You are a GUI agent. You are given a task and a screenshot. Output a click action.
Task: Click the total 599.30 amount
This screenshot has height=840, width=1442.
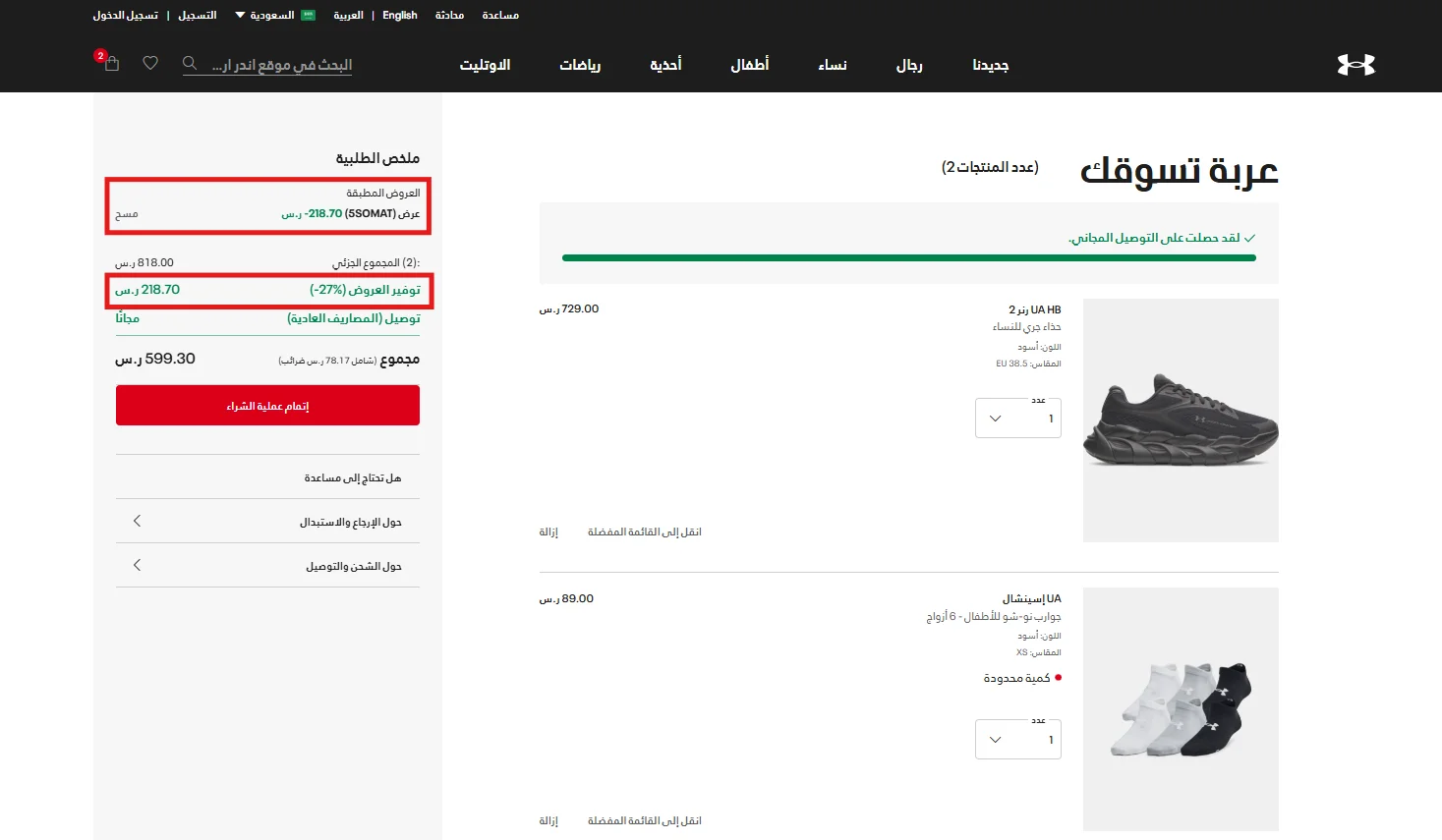click(155, 359)
